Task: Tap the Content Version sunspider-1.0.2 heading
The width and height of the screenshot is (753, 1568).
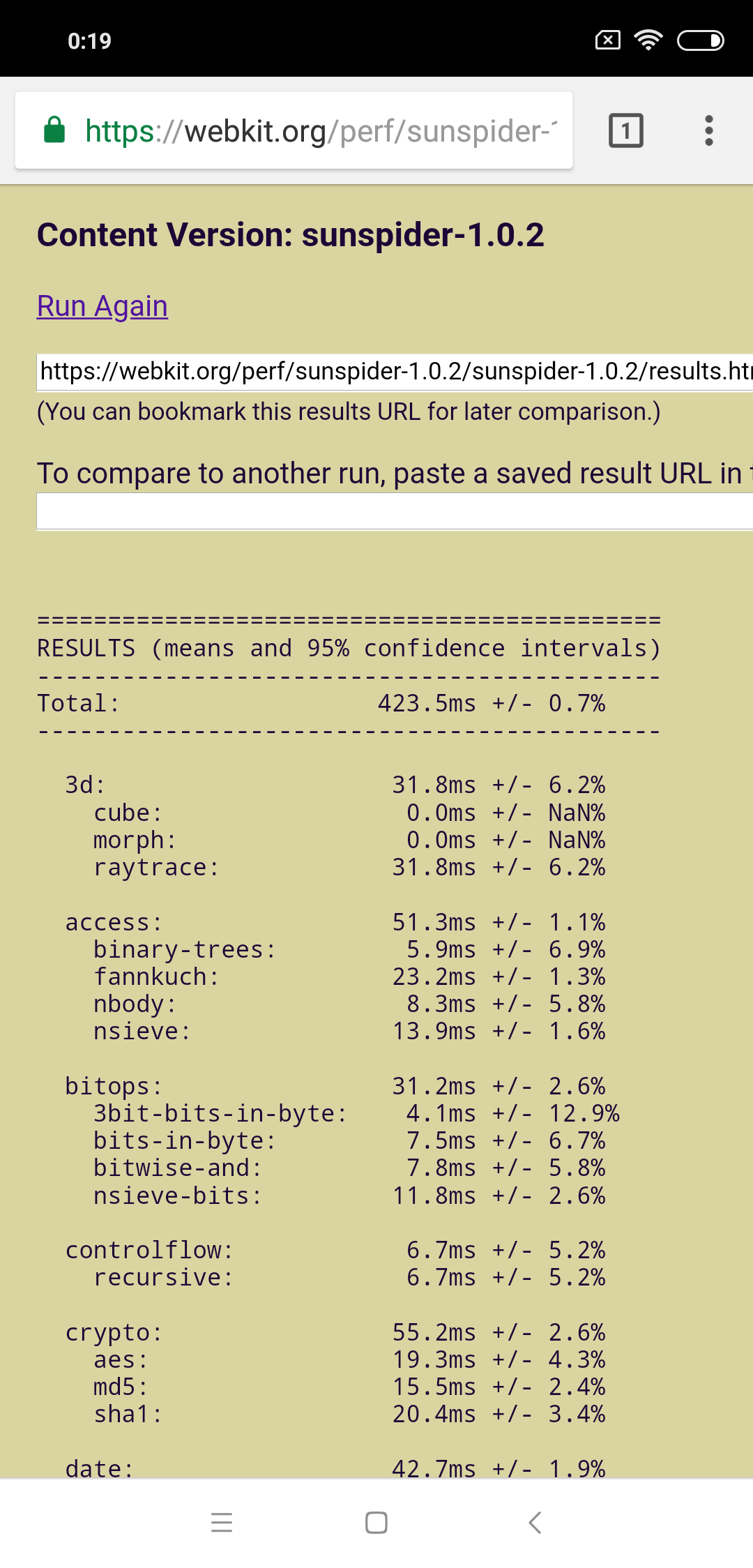Action: (x=290, y=235)
